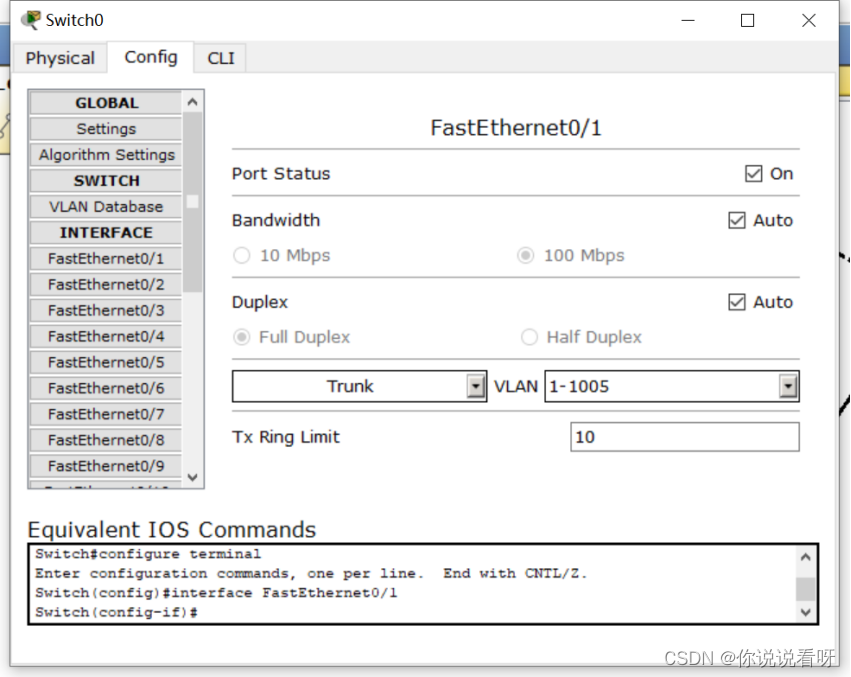Click the SWITCH section header button
The height and width of the screenshot is (677, 851).
pyautogui.click(x=106, y=180)
